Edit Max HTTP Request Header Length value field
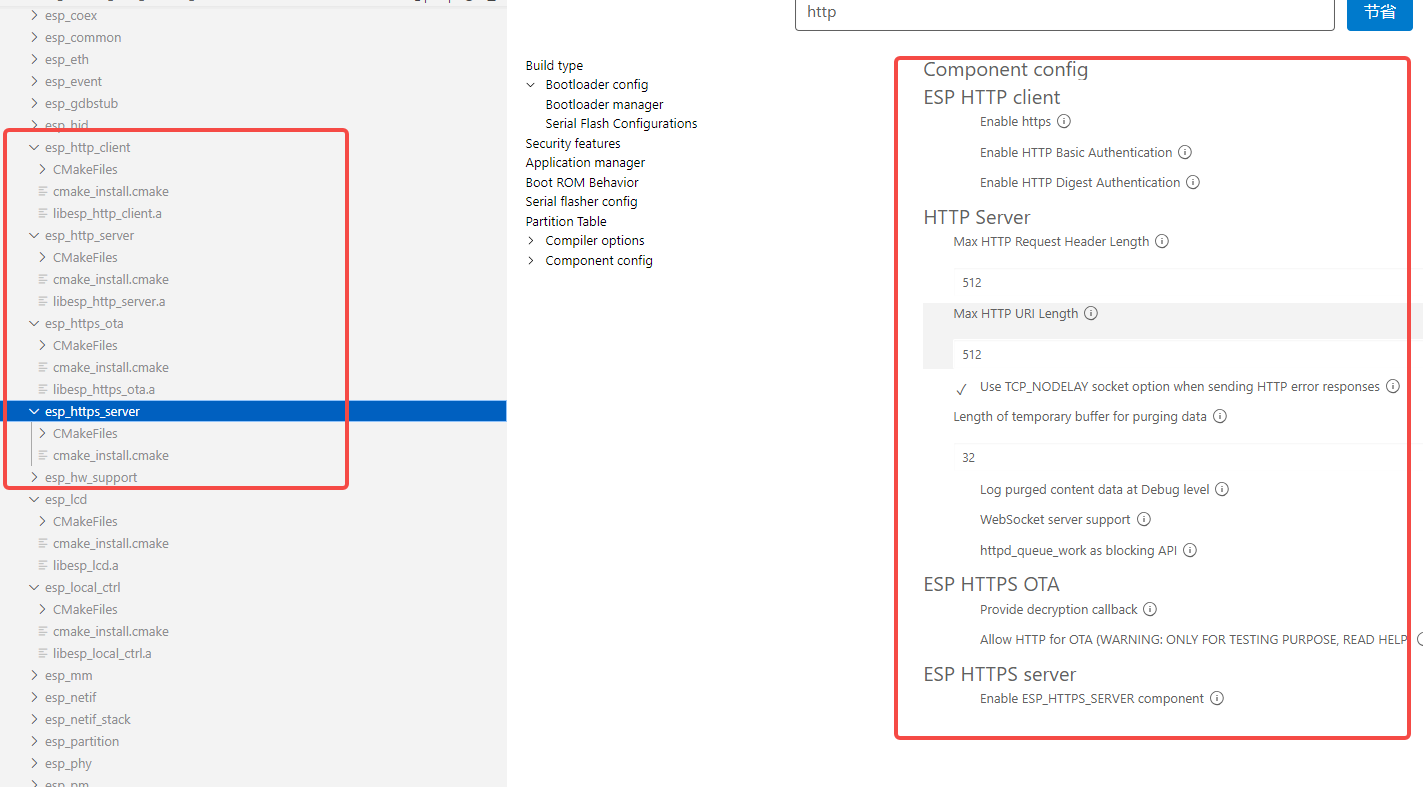 [x=1188, y=282]
